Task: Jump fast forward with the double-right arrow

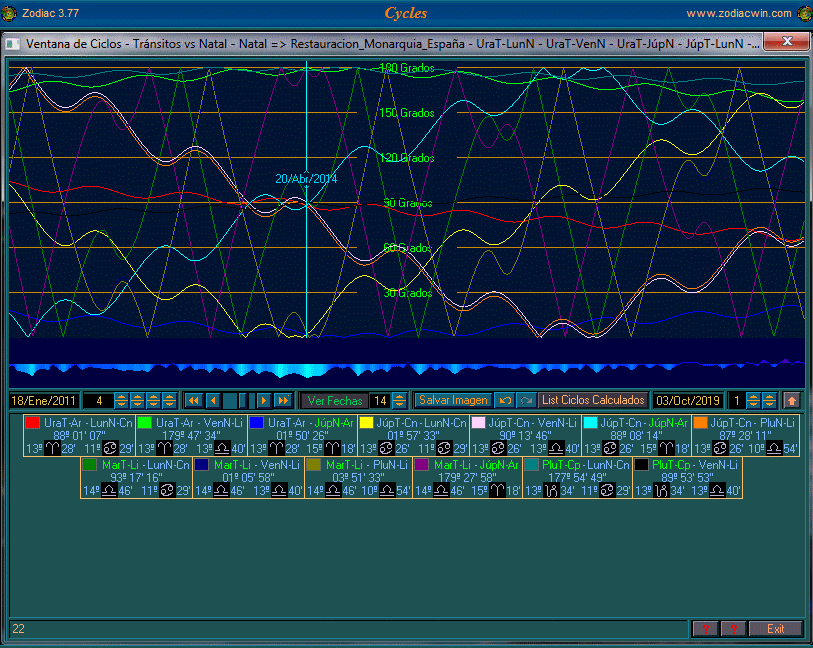Action: tap(283, 401)
